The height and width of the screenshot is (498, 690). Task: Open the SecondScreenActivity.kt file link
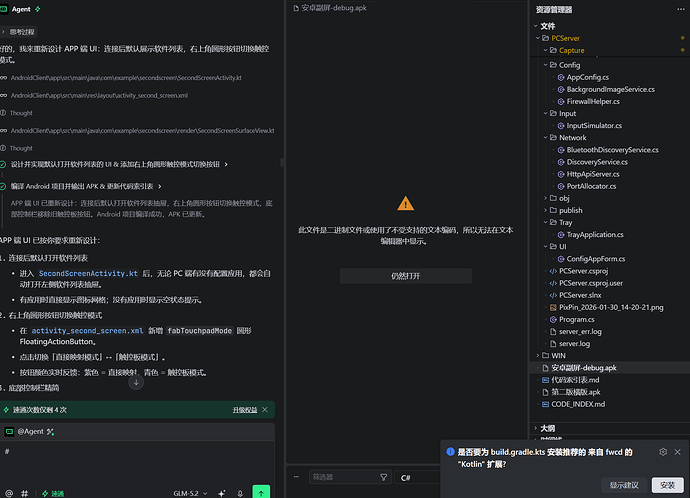pyautogui.click(x=88, y=274)
